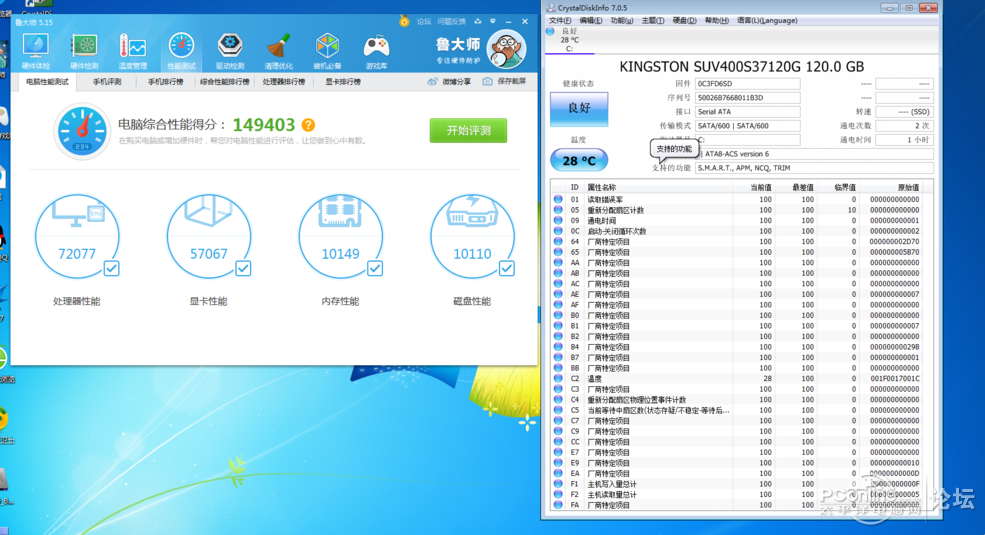Viewport: 985px width, 535px height.
Task: Open the 帮助(H) menu in CrystalDiskInfo
Action: click(x=717, y=21)
